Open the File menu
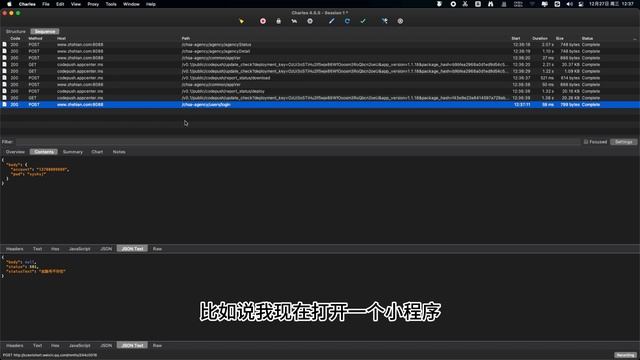The width and height of the screenshot is (640, 360). click(46, 4)
